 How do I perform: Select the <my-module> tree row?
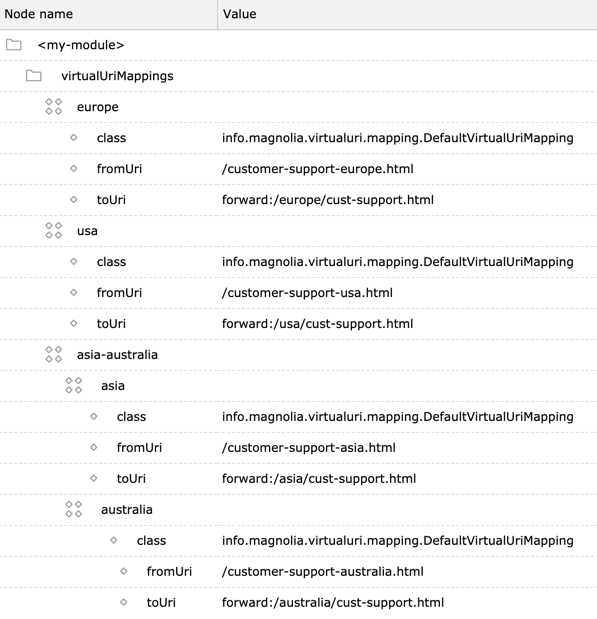click(298, 45)
